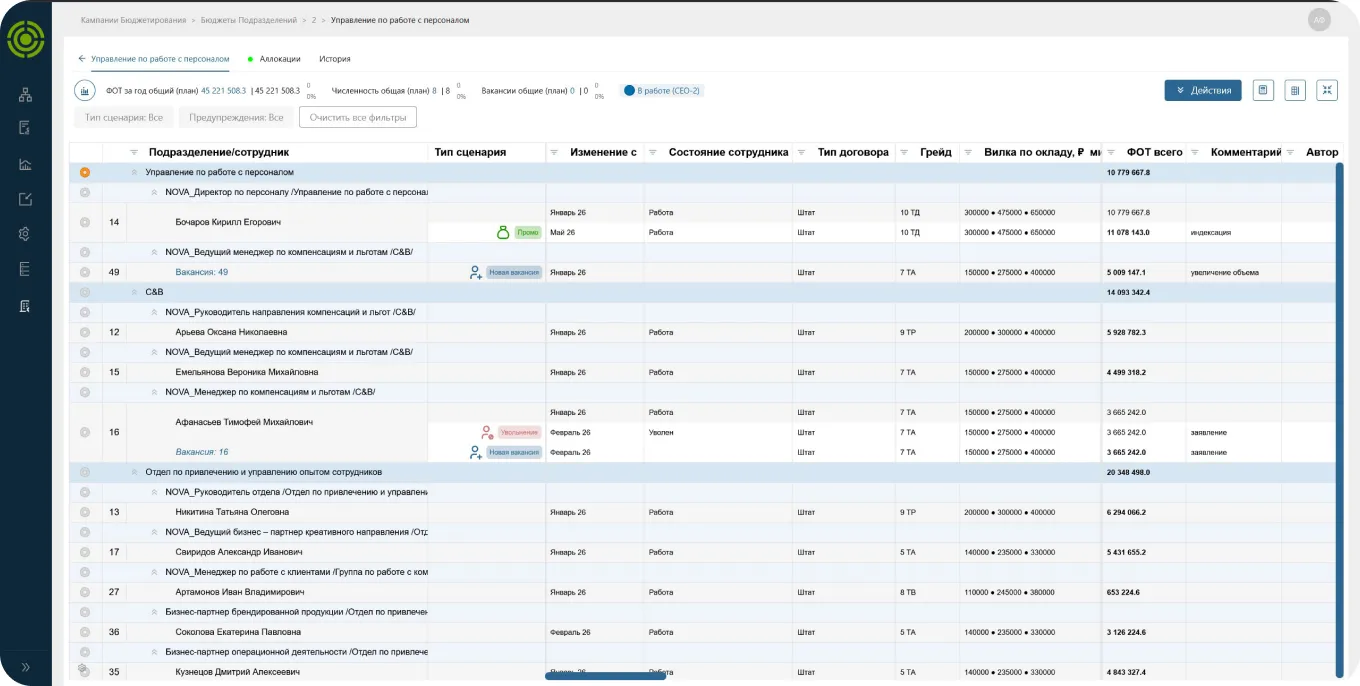
Task: Select the row marker for Бочаров Кирилл Егорович
Action: 85,222
